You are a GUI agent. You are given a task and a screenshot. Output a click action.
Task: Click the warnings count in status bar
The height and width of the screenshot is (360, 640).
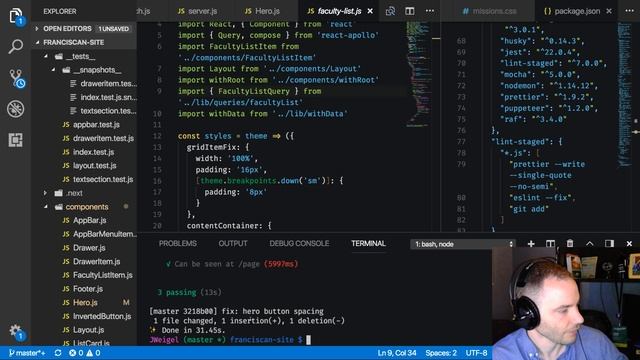[93, 353]
